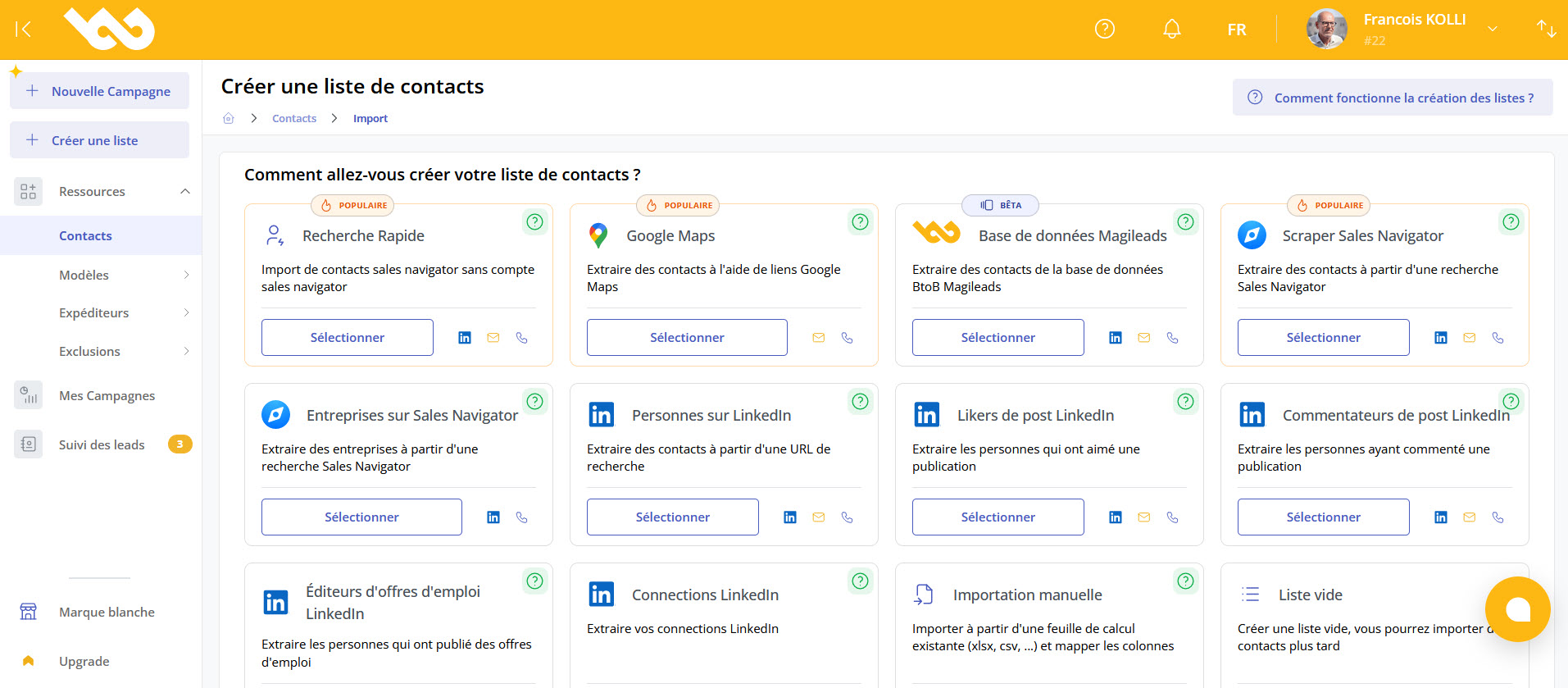This screenshot has height=688, width=1568.
Task: Select Base de données Magileads option
Action: point(998,337)
